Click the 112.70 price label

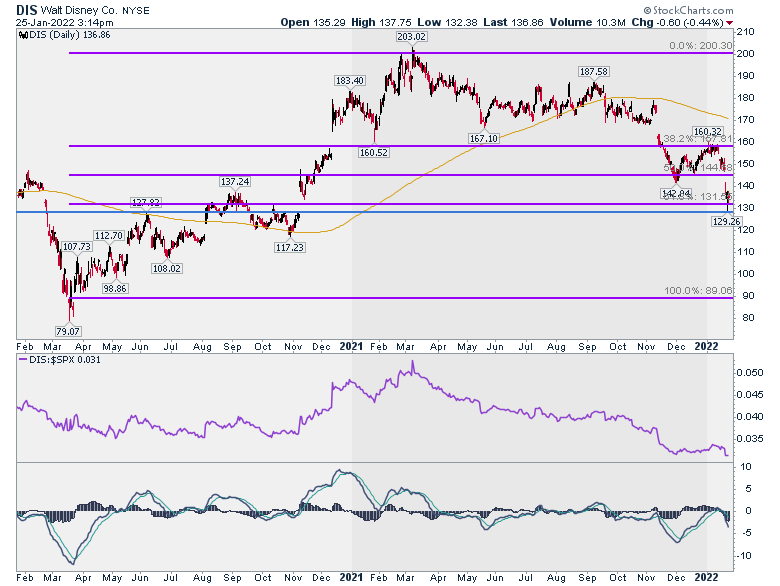point(108,236)
